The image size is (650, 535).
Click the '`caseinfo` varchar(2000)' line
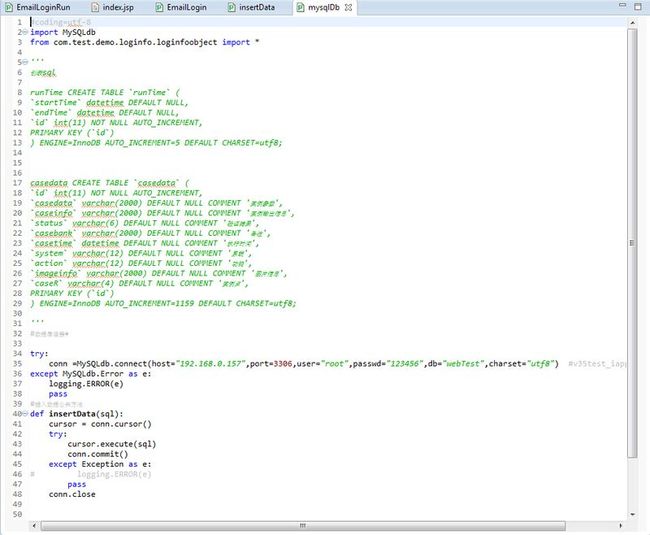coord(162,213)
